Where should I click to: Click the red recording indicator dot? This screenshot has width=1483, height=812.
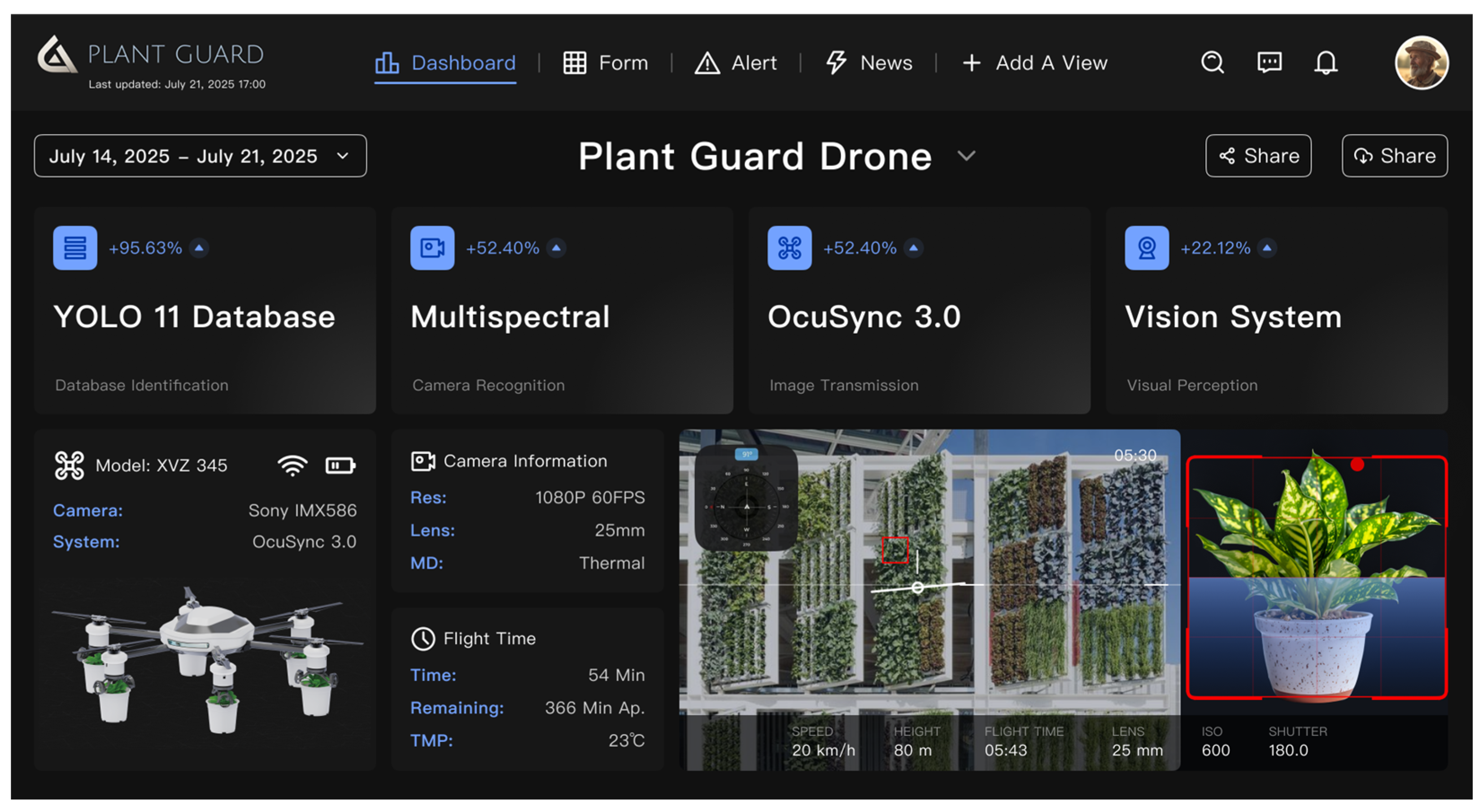point(1357,465)
